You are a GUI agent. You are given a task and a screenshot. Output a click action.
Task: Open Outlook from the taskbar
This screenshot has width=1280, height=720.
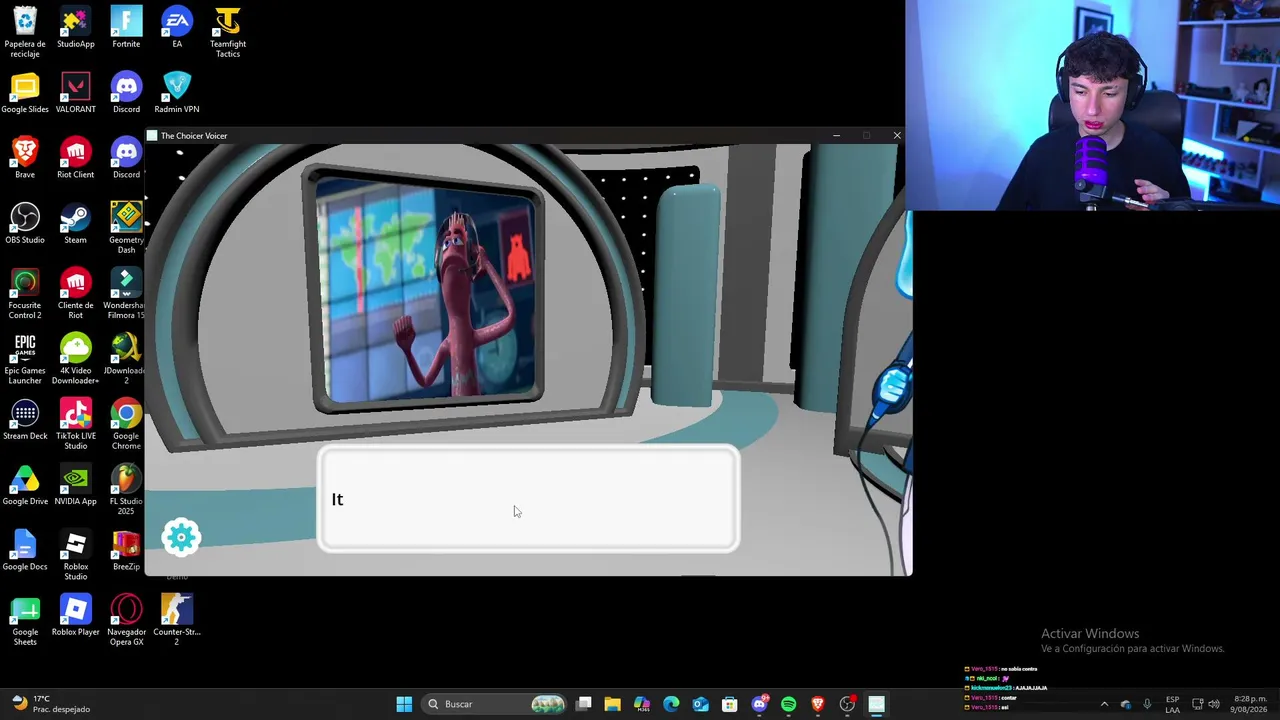[700, 704]
